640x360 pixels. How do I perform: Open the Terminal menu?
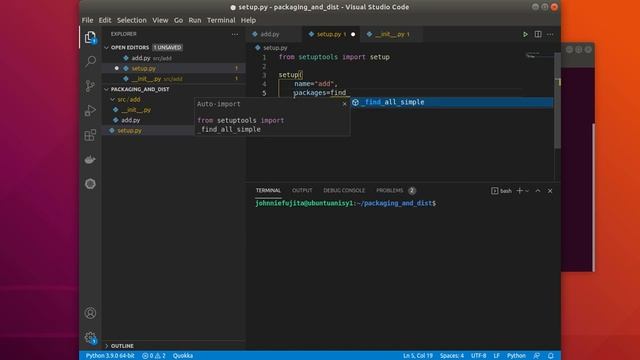click(x=221, y=20)
